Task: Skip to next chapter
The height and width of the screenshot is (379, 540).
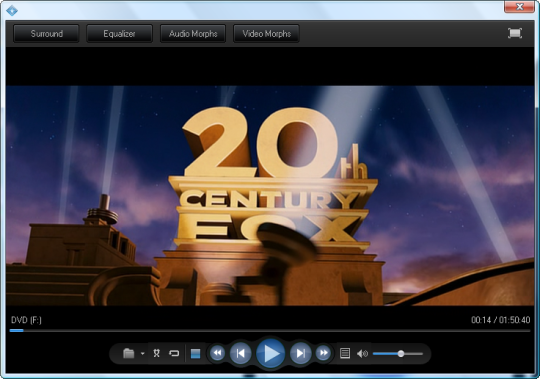Action: tap(301, 353)
